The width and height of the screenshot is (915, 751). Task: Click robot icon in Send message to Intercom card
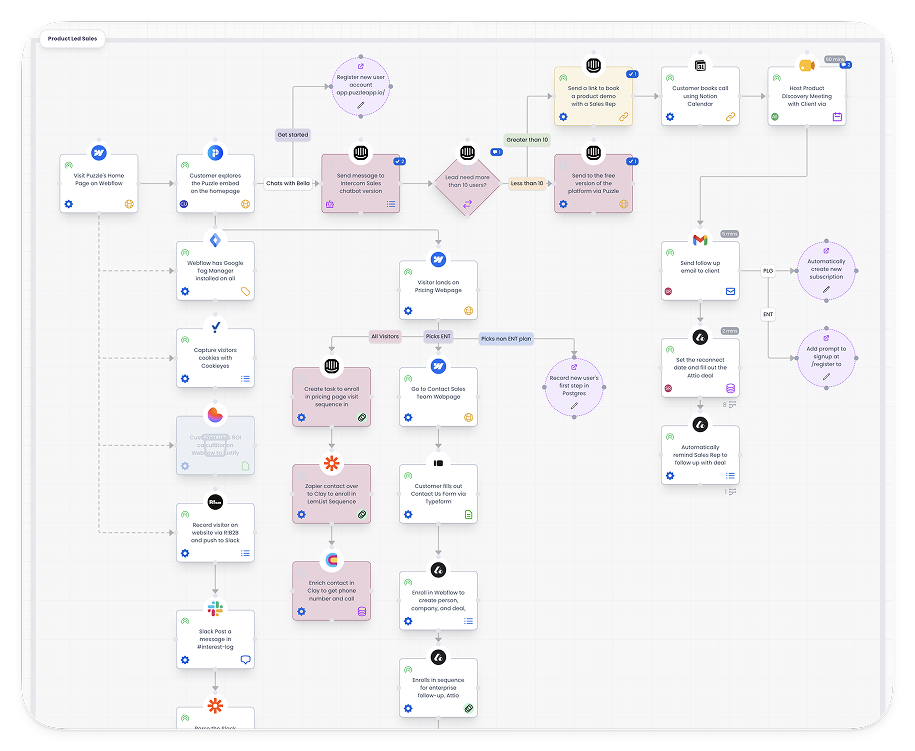(330, 204)
